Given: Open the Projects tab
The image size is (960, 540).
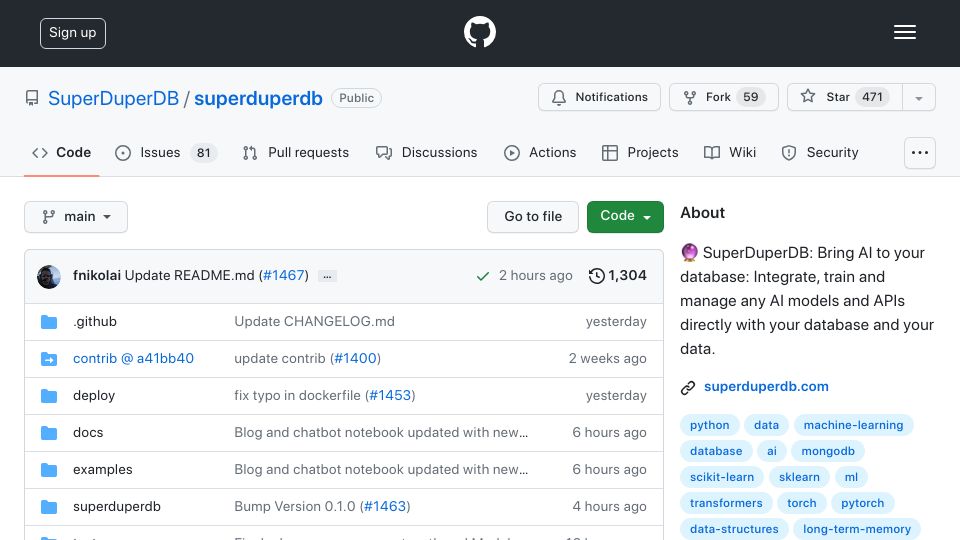Looking at the screenshot, I should point(640,152).
